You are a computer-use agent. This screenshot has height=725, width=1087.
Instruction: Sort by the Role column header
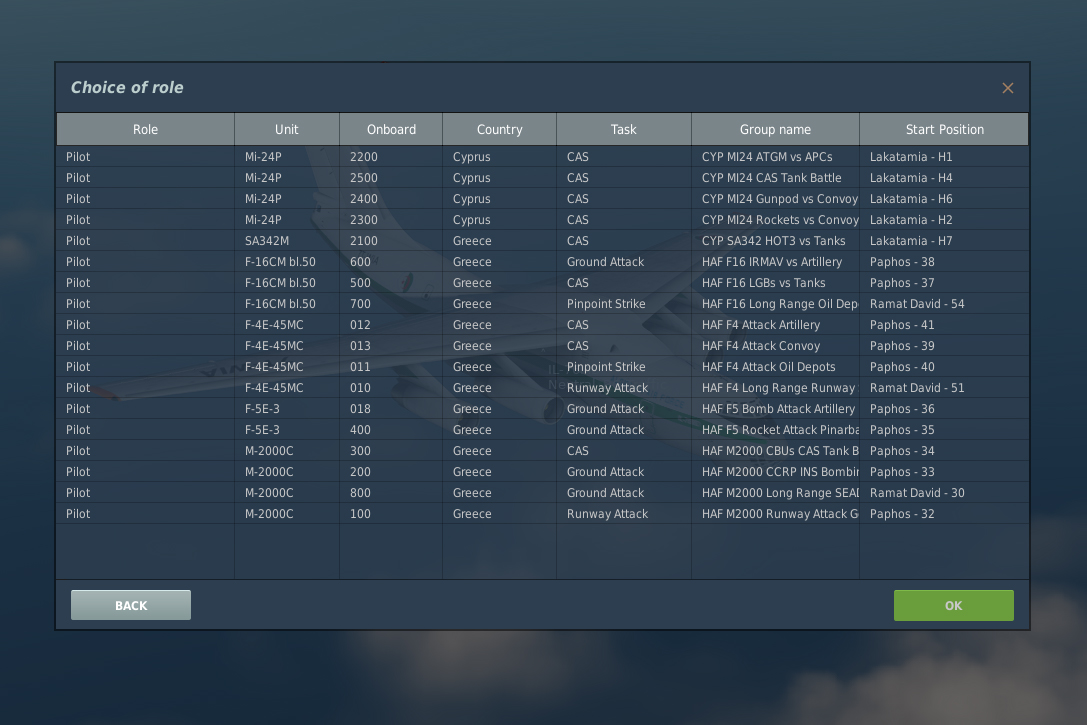pos(145,129)
